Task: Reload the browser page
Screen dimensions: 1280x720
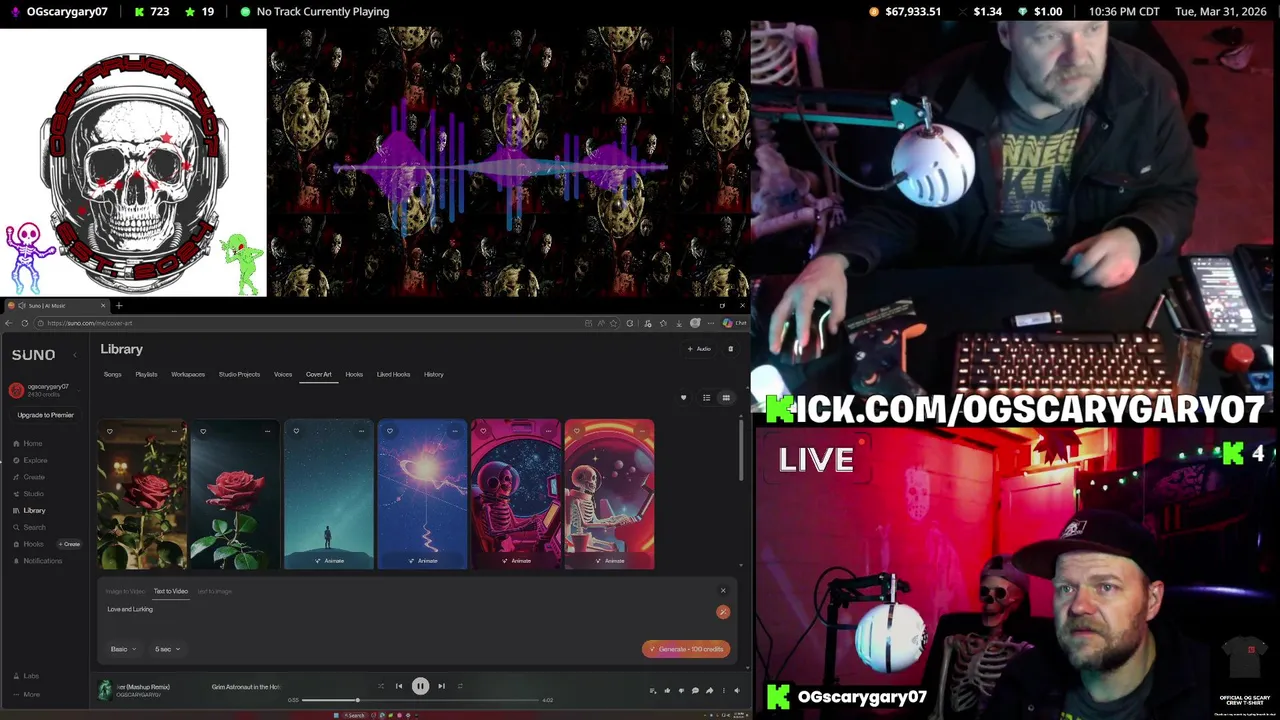Action: 25,323
